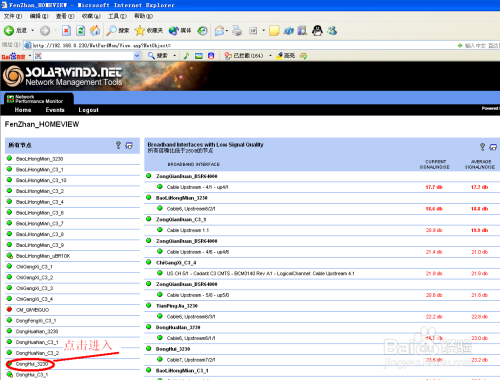Click the Stop loading icon
Screen dimensions: 500x380
66,31
